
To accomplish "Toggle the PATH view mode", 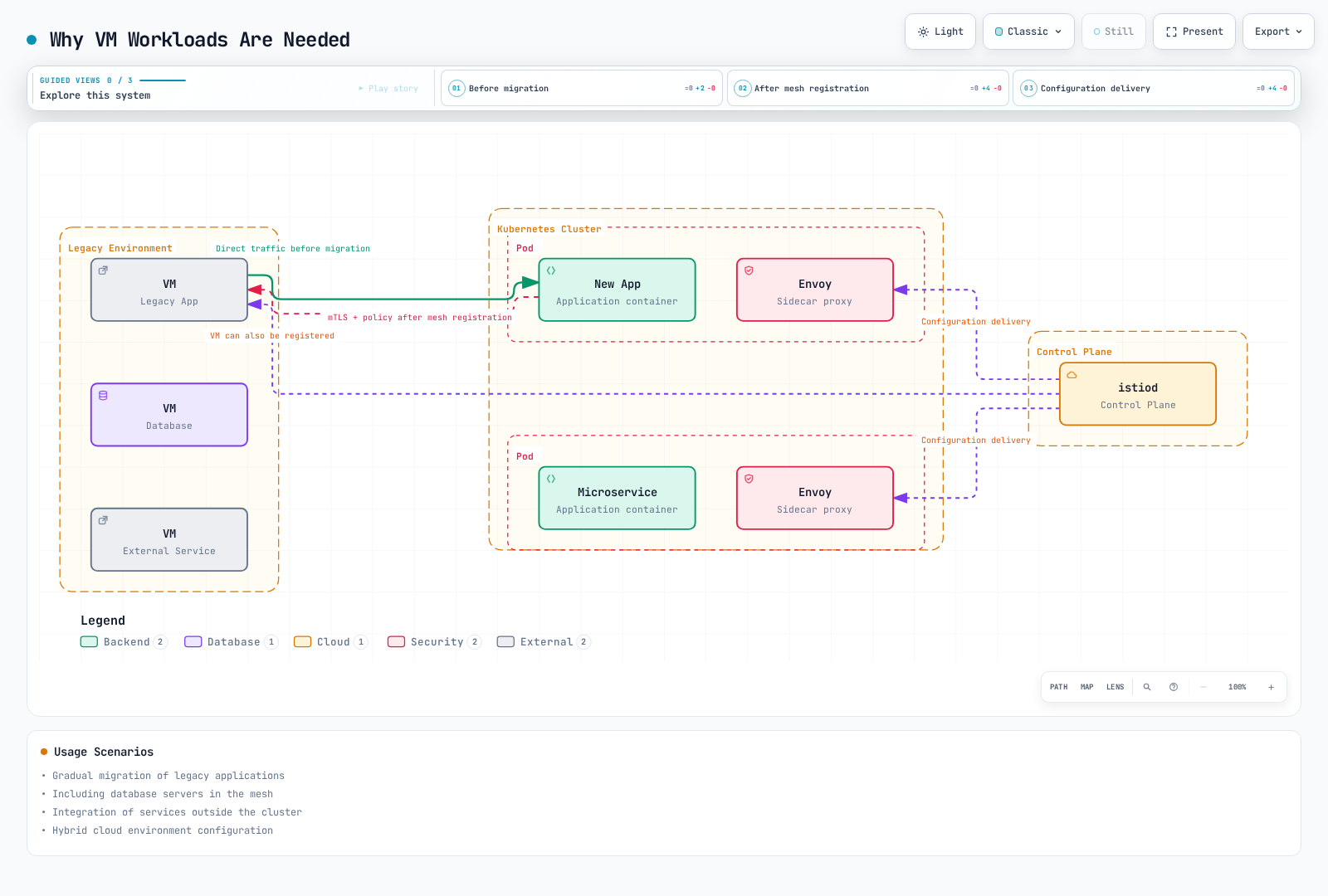I will point(1059,687).
